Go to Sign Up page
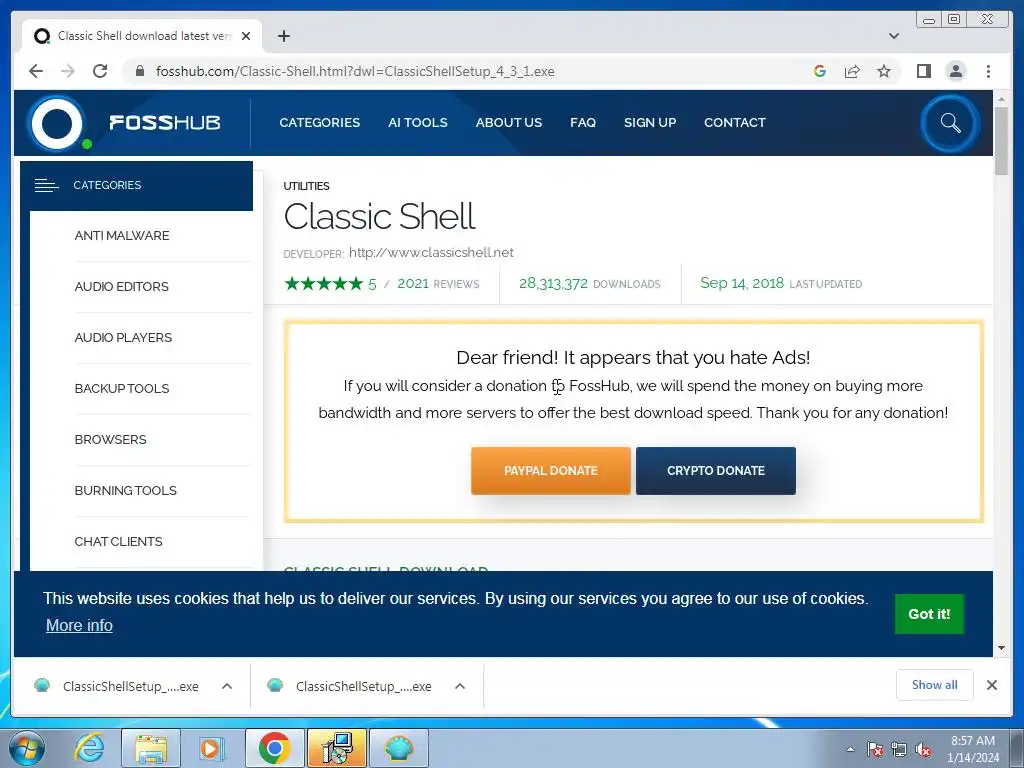 coord(650,123)
